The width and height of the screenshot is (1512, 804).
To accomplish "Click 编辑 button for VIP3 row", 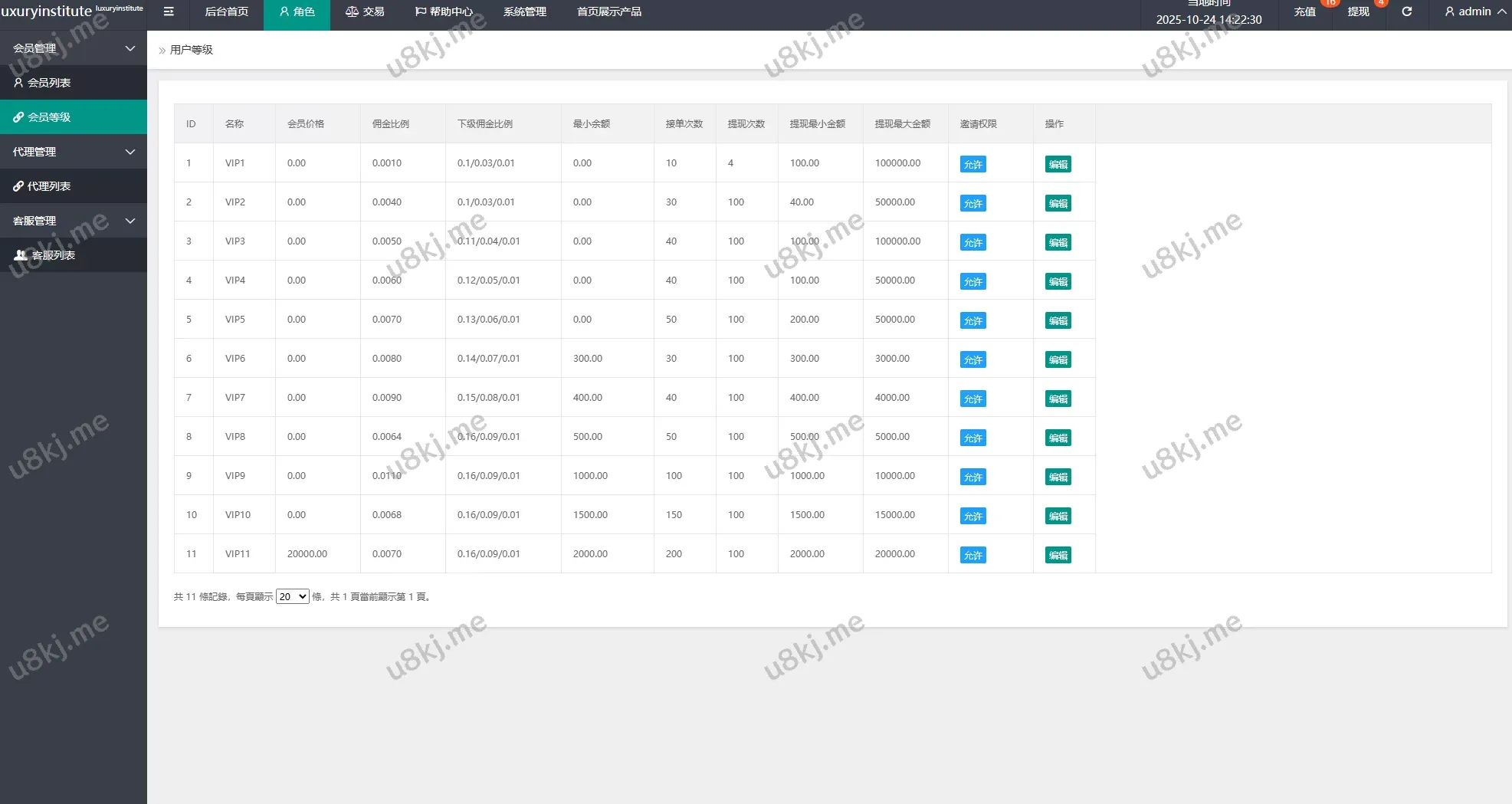I will coord(1058,242).
